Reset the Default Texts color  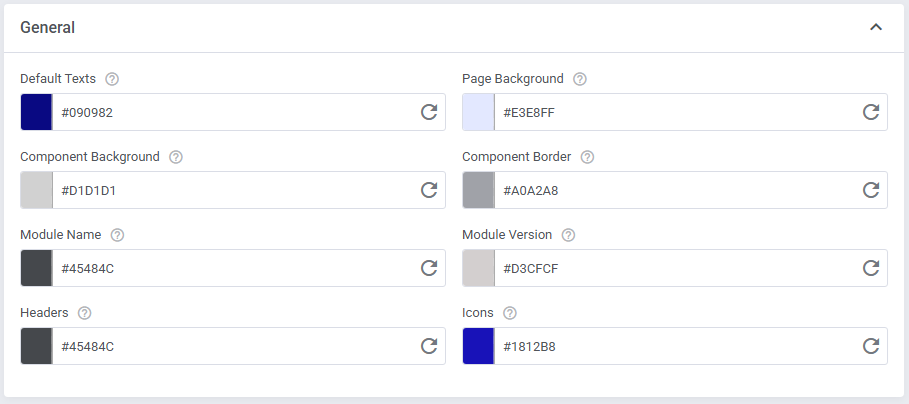click(429, 112)
